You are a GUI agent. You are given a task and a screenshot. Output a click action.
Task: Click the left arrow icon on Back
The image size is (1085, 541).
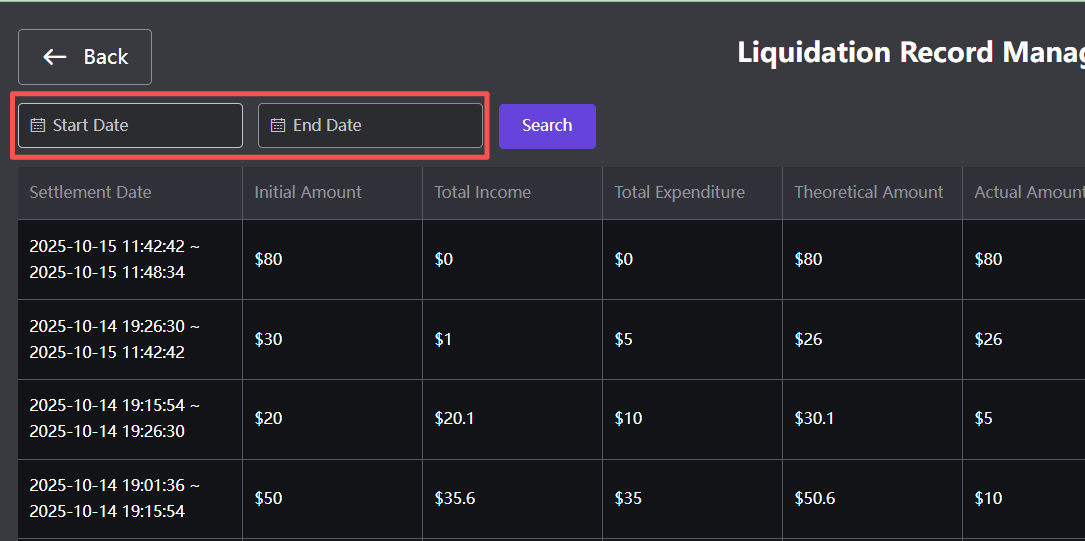pyautogui.click(x=55, y=57)
